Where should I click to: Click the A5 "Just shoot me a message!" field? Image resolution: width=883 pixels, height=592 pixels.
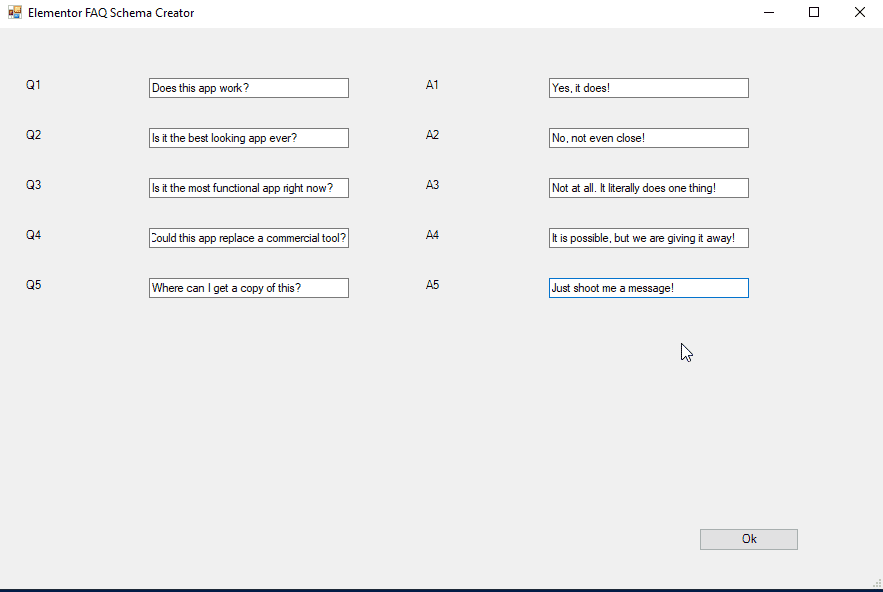coord(648,288)
